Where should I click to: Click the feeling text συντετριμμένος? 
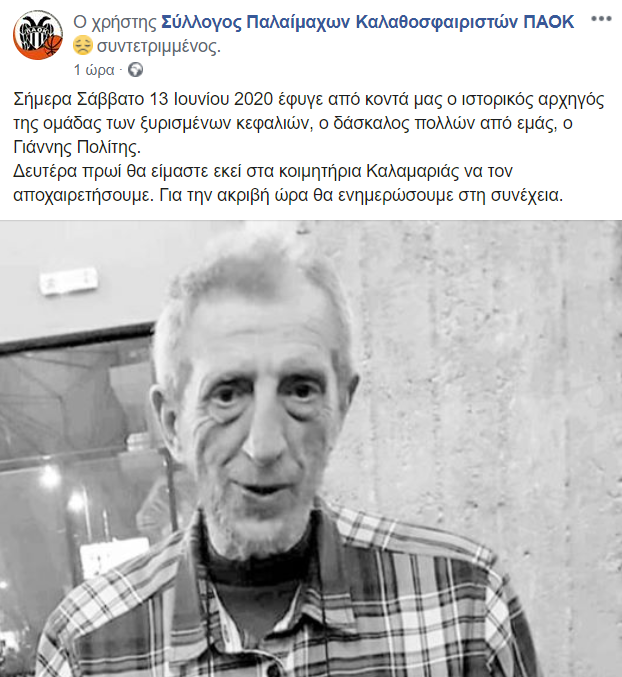coord(159,46)
